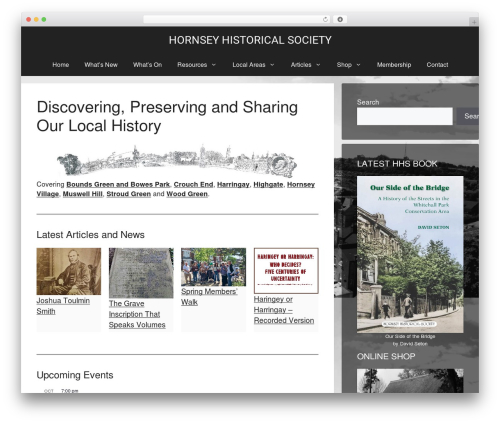Click the Hornsey Historical Society site title
This screenshot has height=423, width=500.
[250, 40]
